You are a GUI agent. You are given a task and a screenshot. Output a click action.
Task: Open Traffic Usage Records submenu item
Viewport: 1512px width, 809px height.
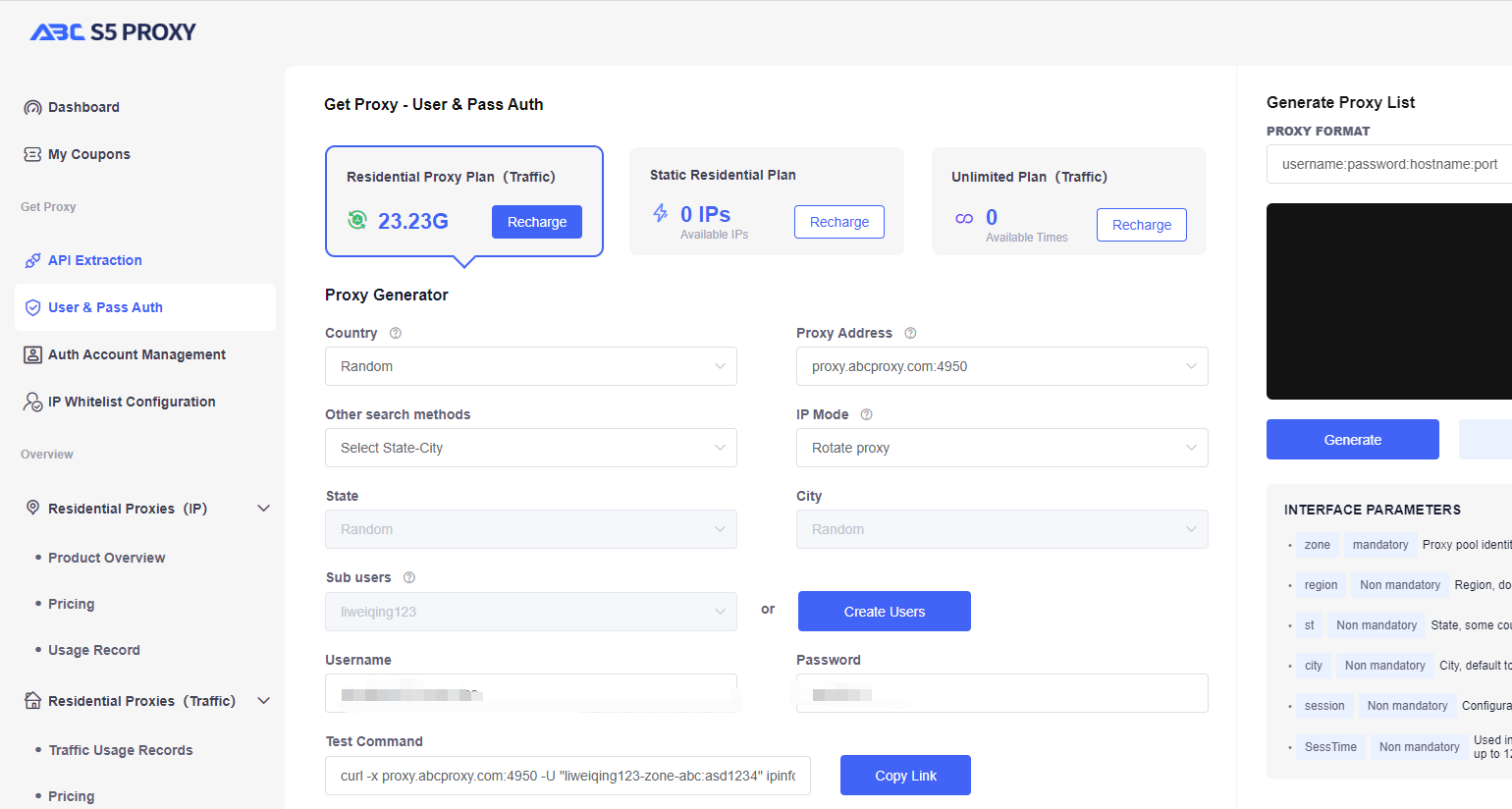tap(120, 750)
